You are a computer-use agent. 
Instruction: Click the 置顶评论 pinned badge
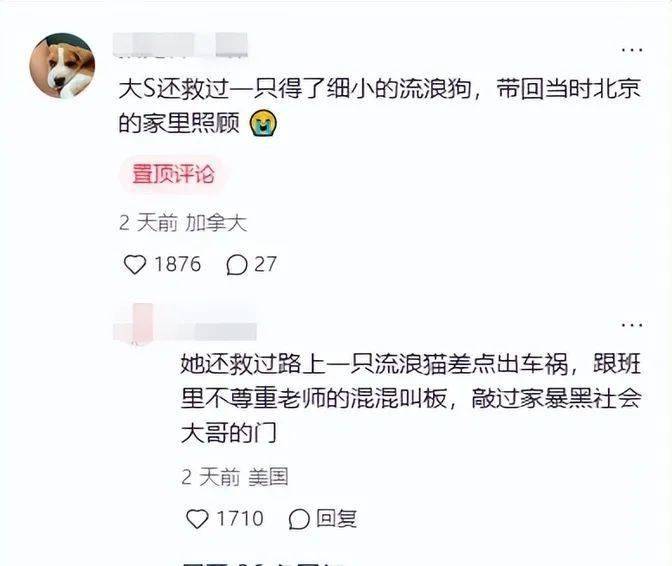pos(173,174)
